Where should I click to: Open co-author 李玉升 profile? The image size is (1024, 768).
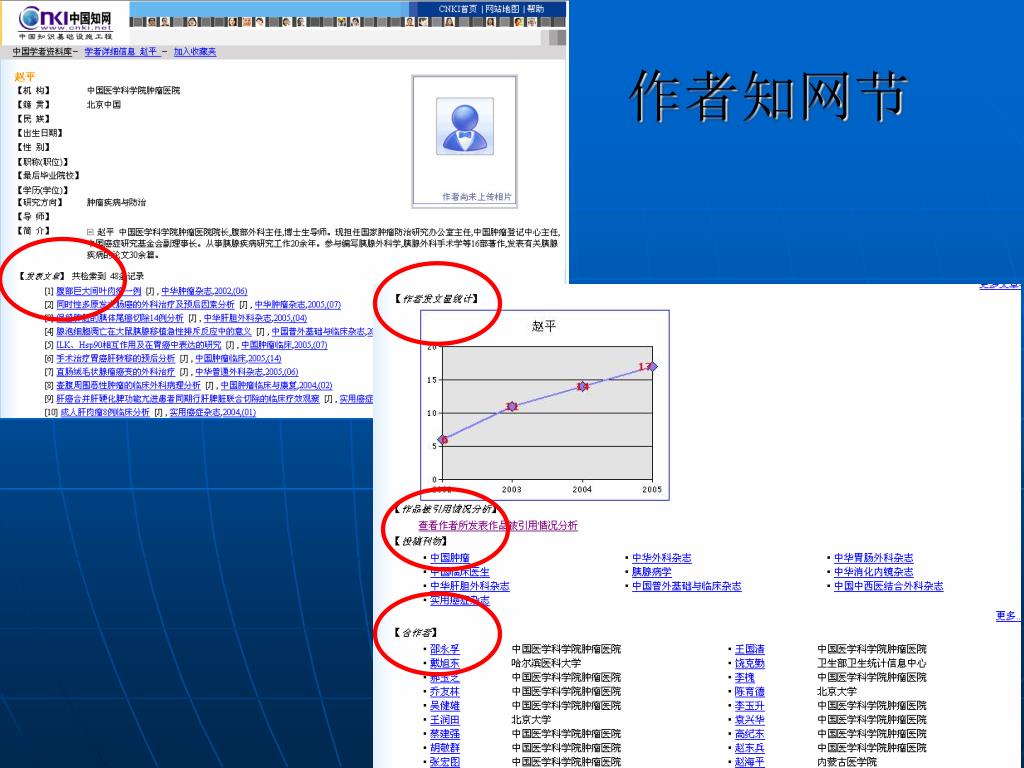coord(750,705)
